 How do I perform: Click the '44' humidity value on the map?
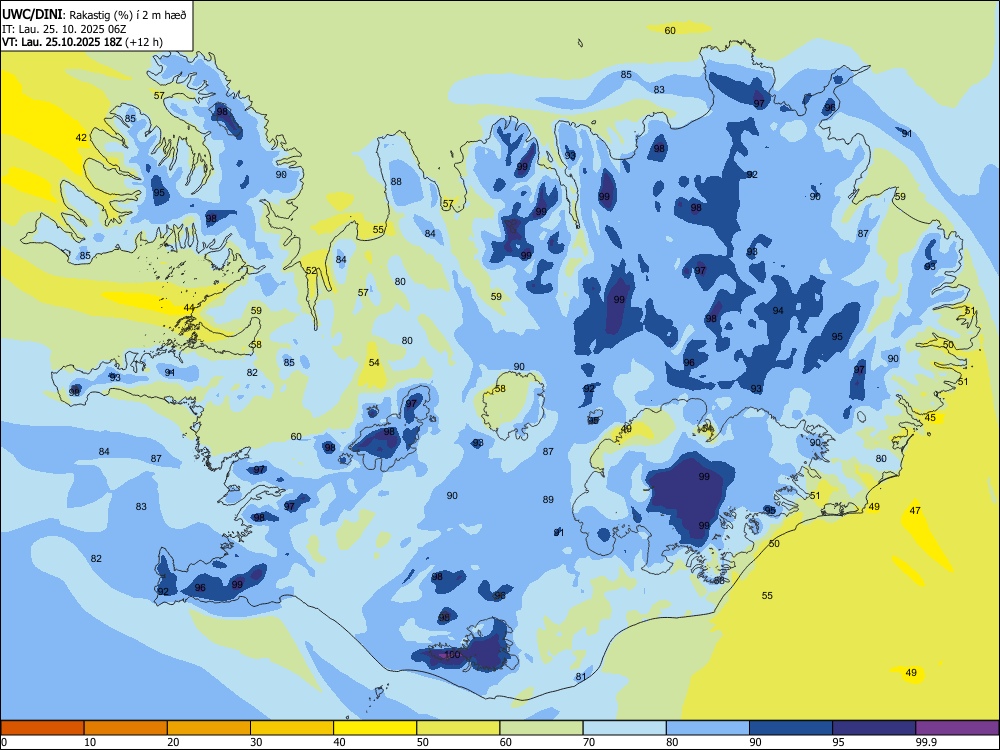189,307
